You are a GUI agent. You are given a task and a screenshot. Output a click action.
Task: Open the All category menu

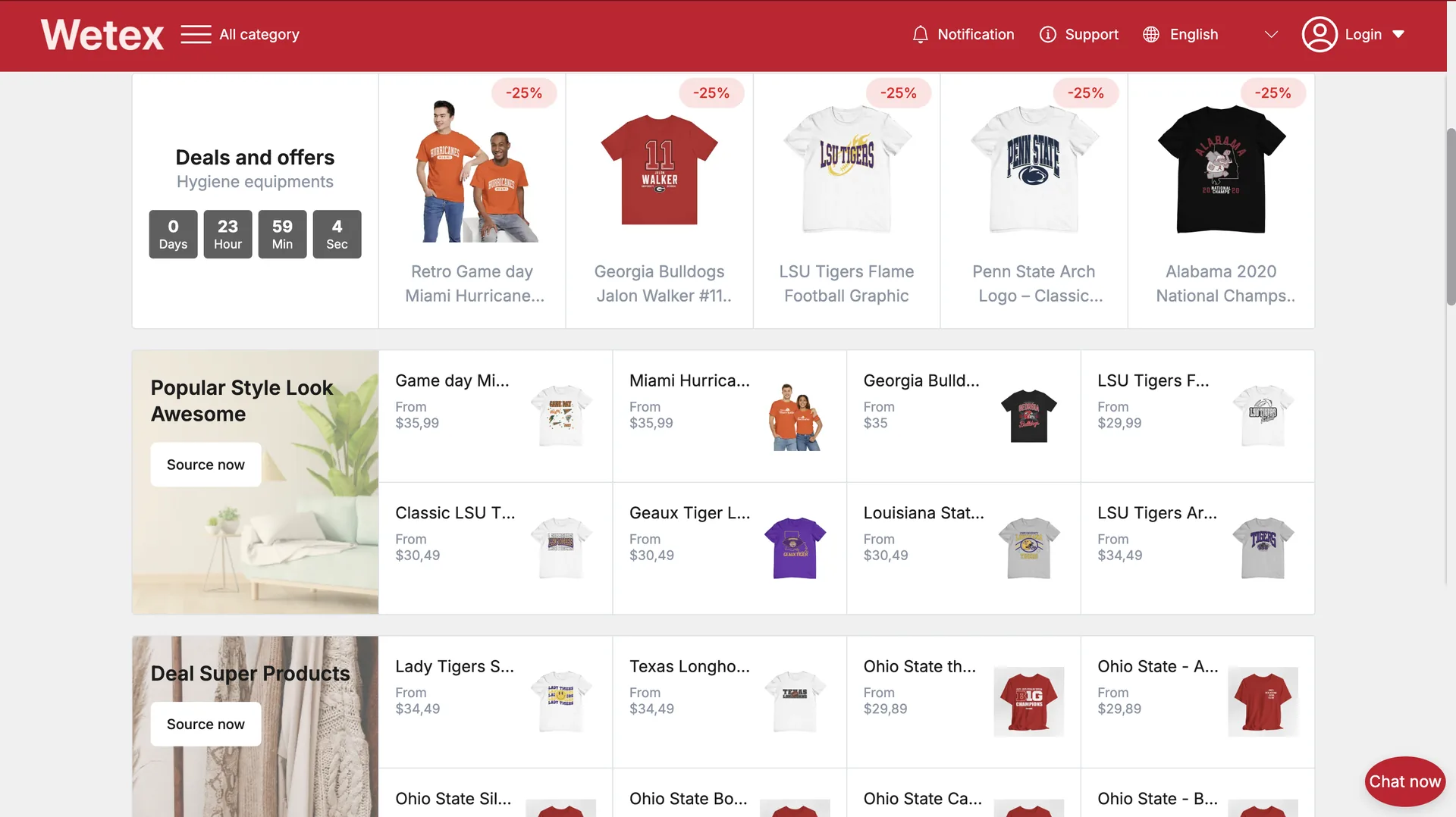click(x=259, y=35)
